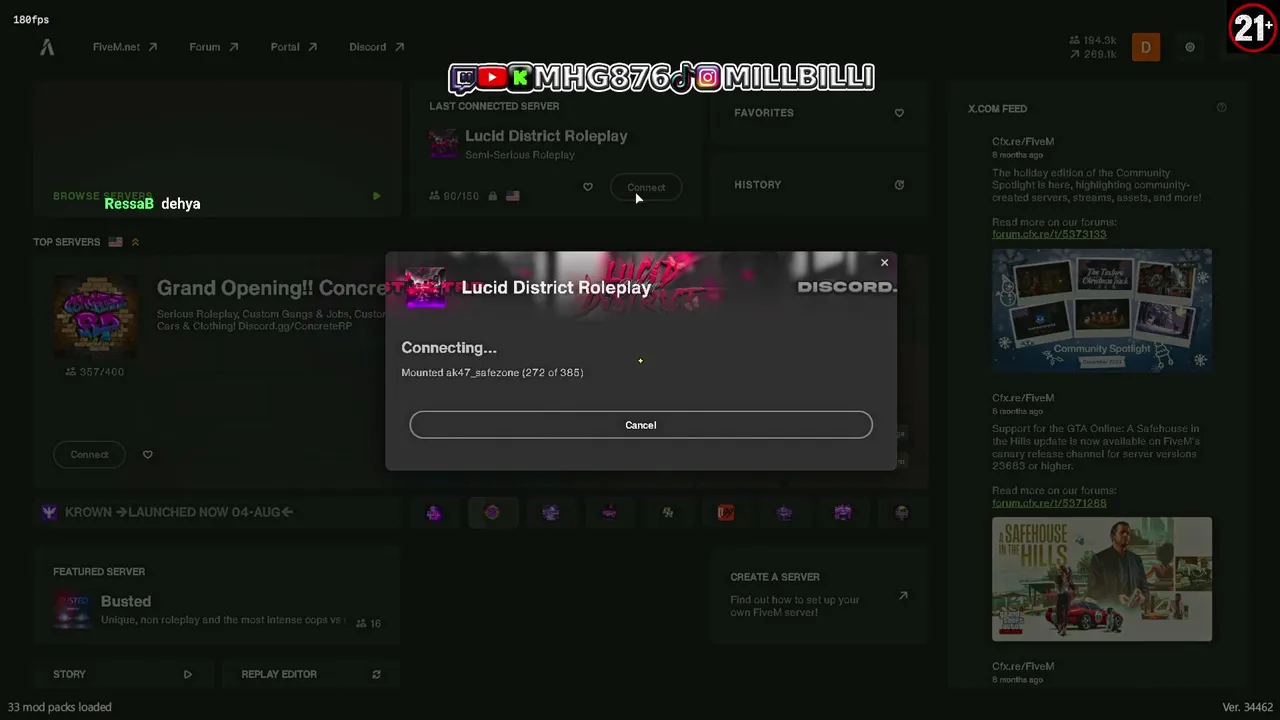This screenshot has width=1280, height=720.
Task: Favorite the Grand Opening server with heart
Action: [148, 454]
